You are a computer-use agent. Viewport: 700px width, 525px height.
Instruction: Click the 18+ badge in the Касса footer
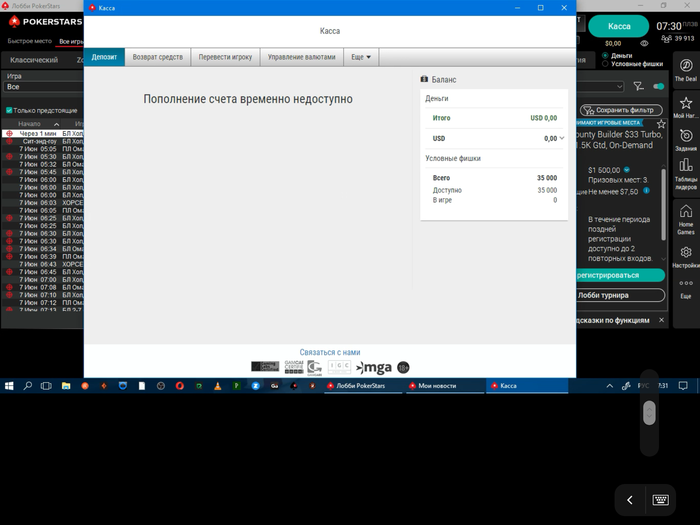(x=403, y=367)
